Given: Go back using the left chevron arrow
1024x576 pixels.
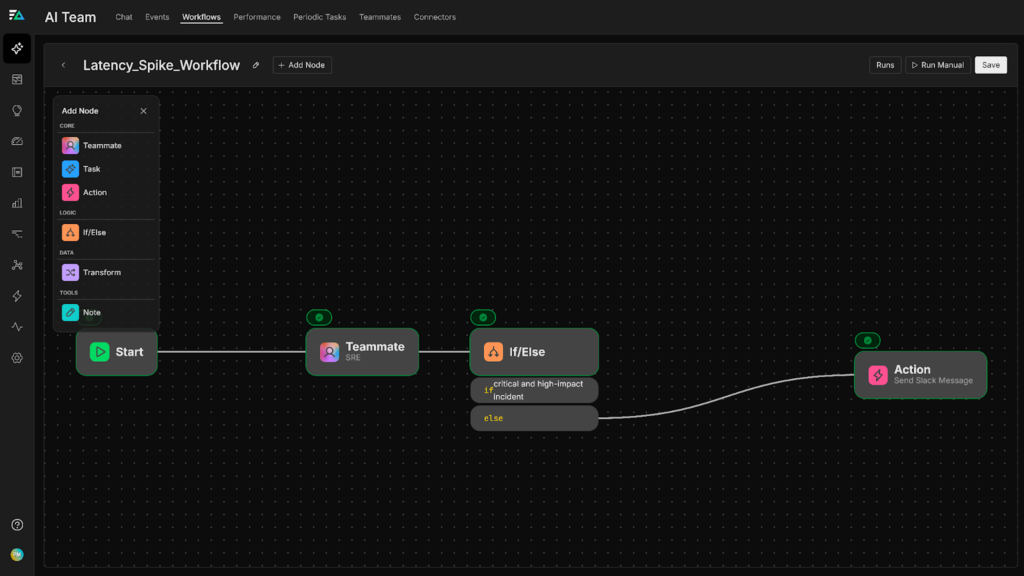Looking at the screenshot, I should coord(64,65).
